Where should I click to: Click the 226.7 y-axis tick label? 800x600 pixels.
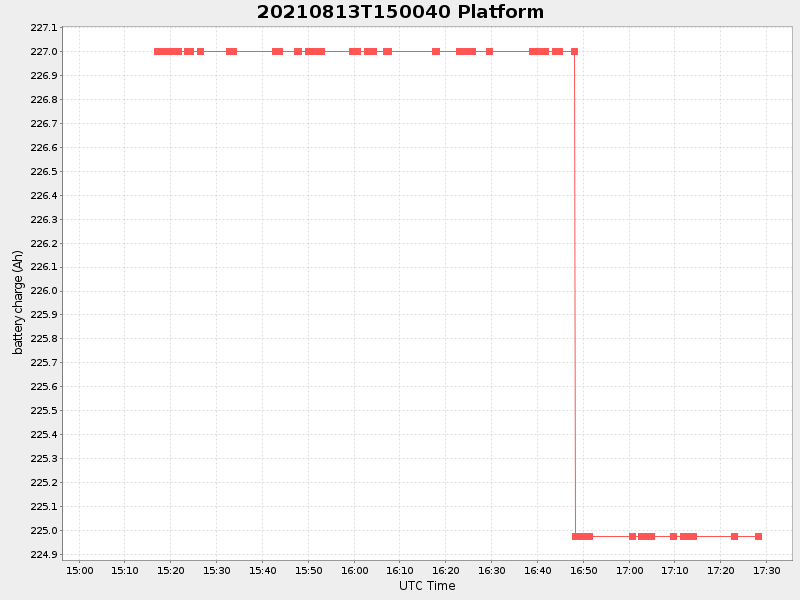click(44, 123)
